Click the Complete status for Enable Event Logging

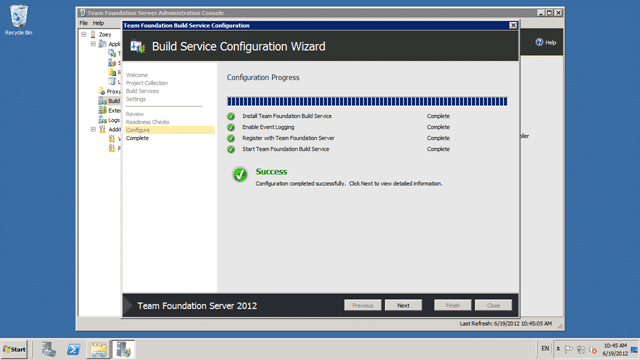pyautogui.click(x=438, y=127)
